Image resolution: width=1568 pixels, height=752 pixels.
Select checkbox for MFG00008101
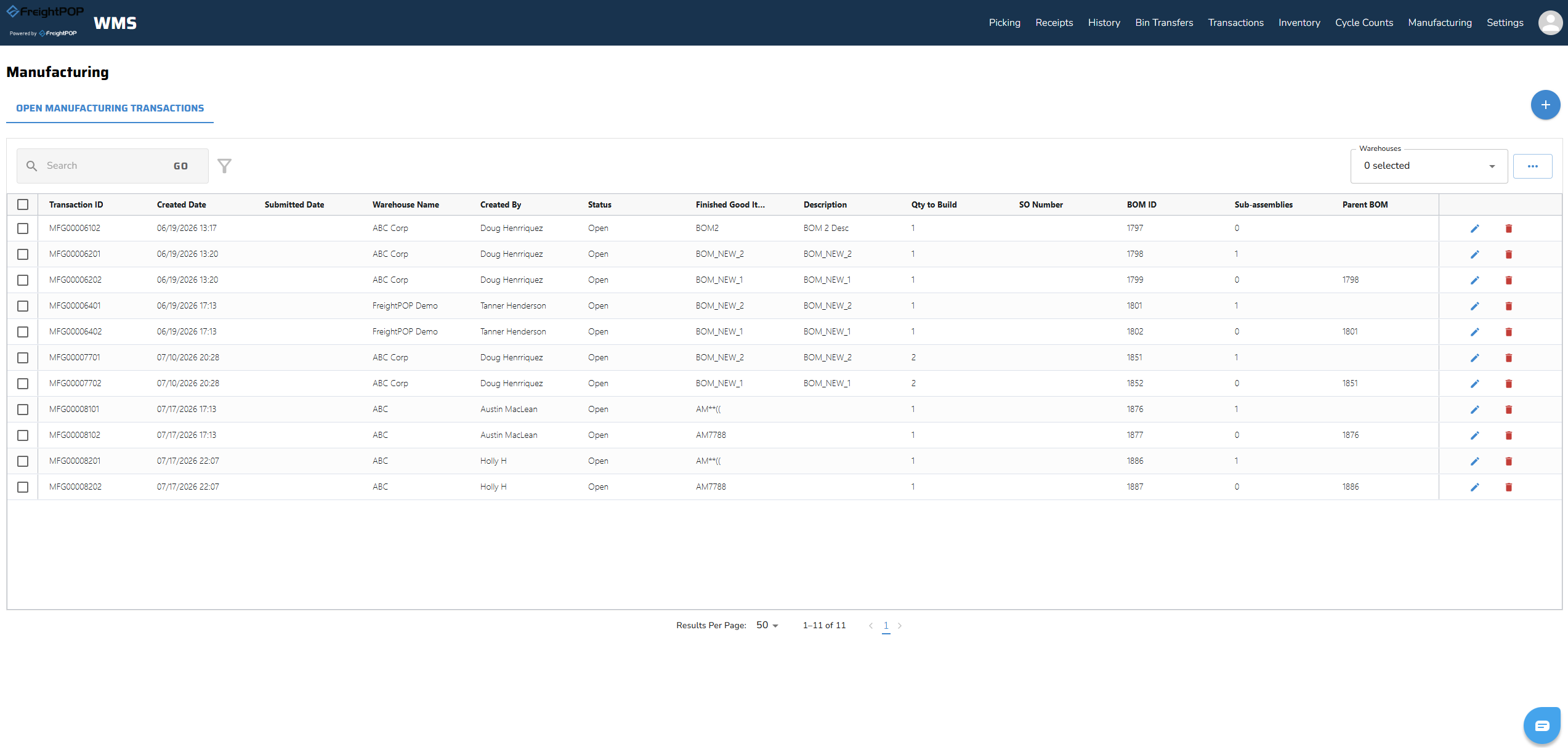(23, 410)
